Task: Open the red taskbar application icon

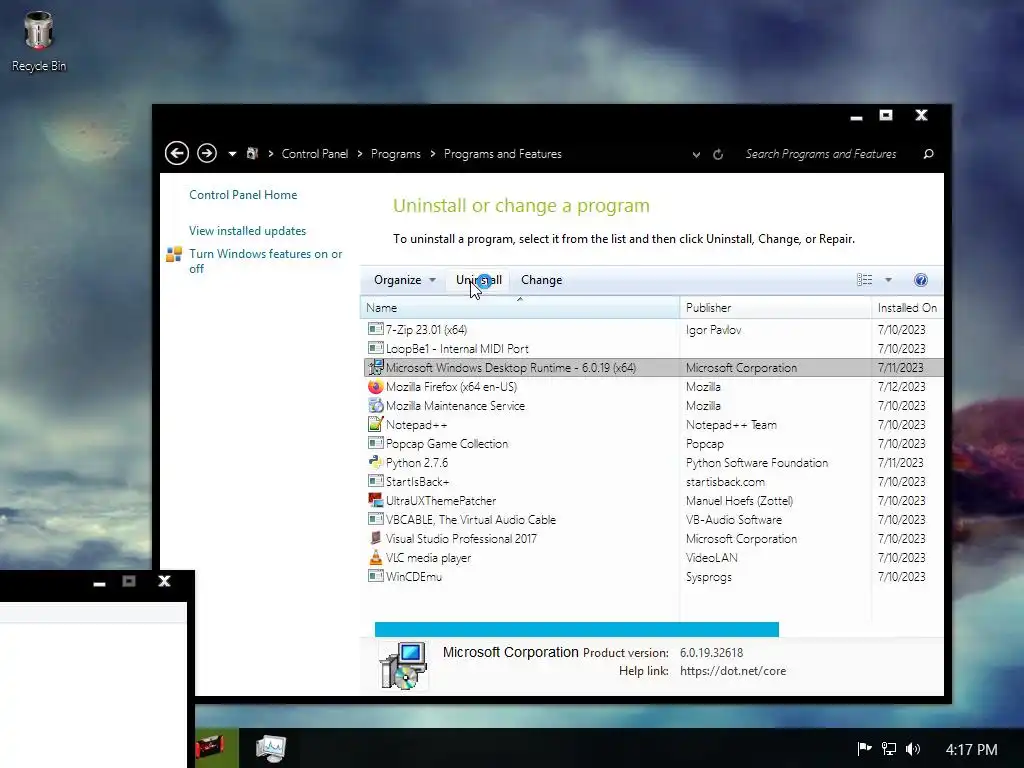Action: point(210,747)
